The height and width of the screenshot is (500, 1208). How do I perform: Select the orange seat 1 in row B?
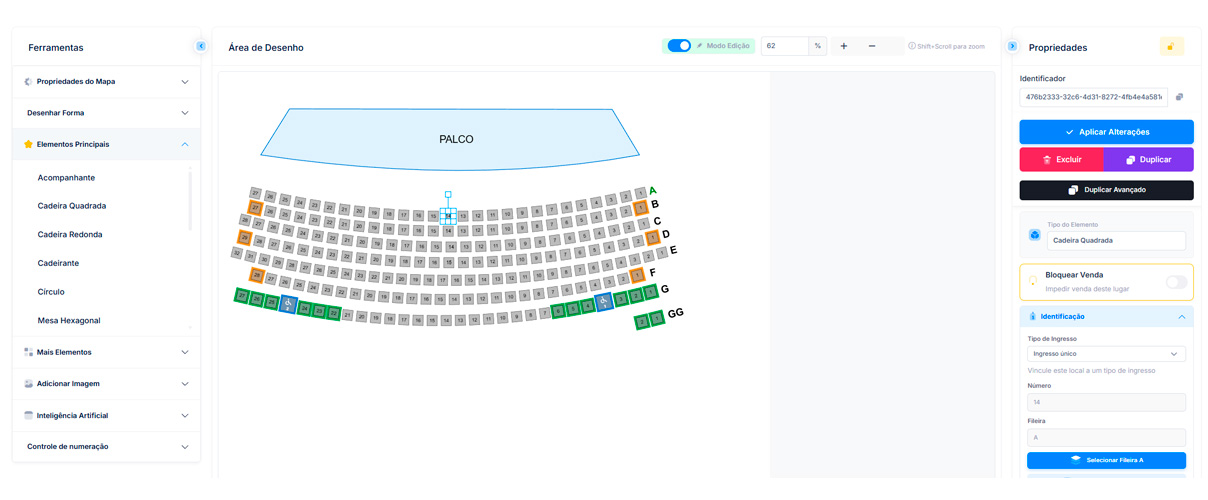point(641,208)
